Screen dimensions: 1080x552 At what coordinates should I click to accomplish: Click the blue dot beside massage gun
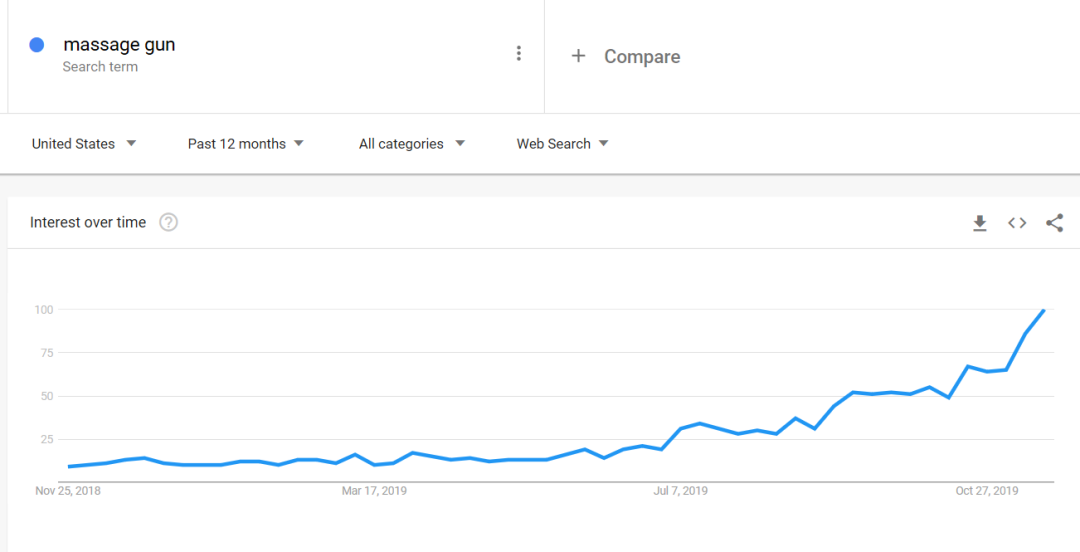pyautogui.click(x=37, y=44)
